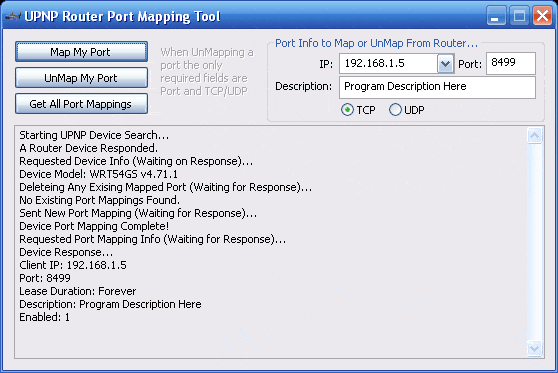Click the Description input field
This screenshot has width=558, height=373.
click(x=437, y=87)
